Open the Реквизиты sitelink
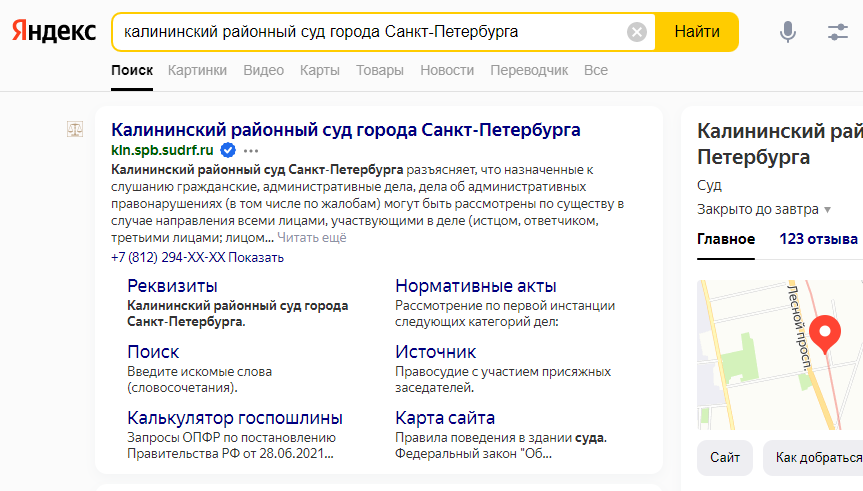Viewport: 863px width, 491px height. 172,286
